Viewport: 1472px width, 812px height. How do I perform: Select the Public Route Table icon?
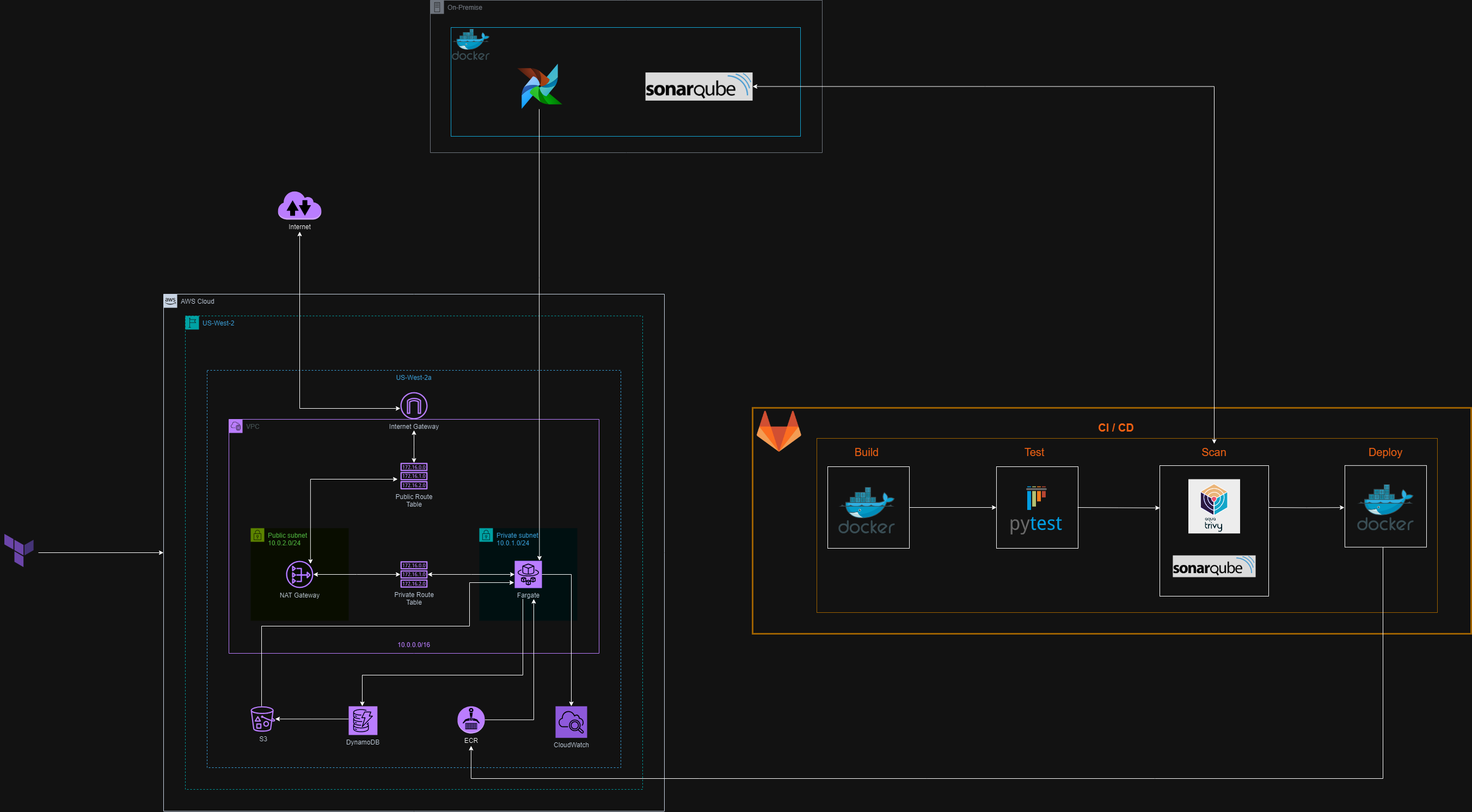point(414,476)
